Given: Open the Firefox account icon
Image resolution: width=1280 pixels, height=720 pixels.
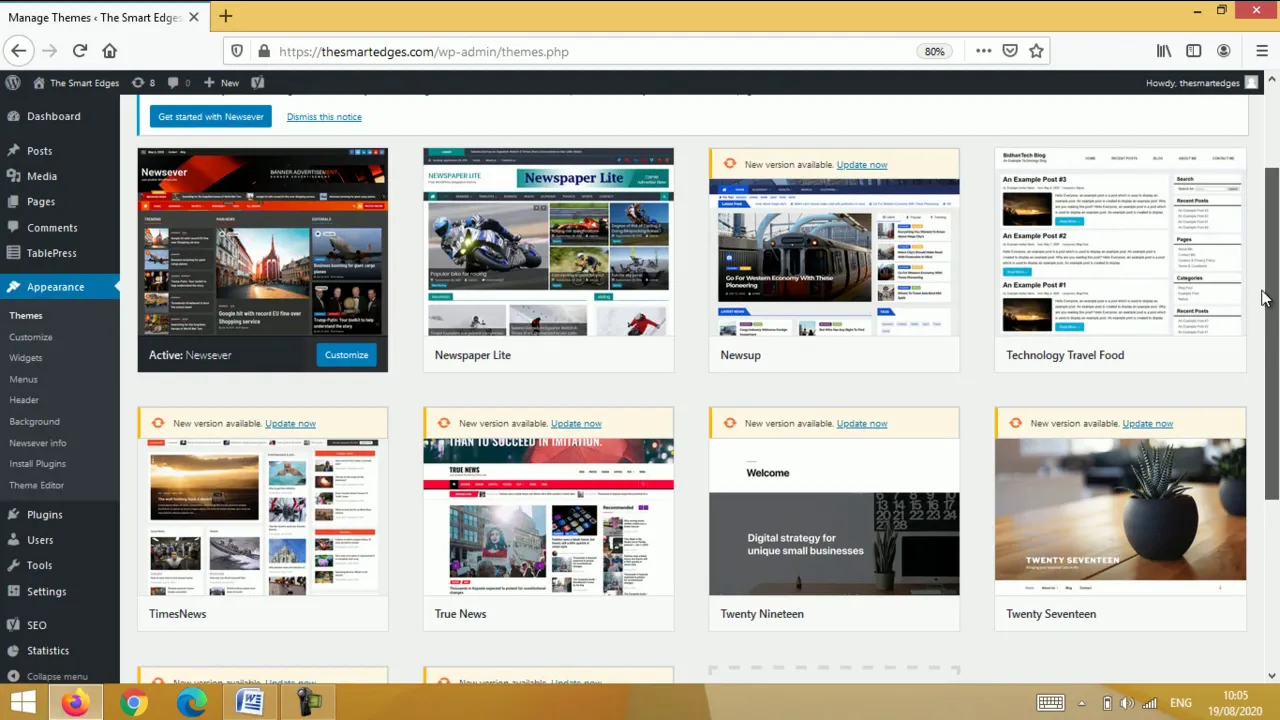Looking at the screenshot, I should coord(1224,51).
